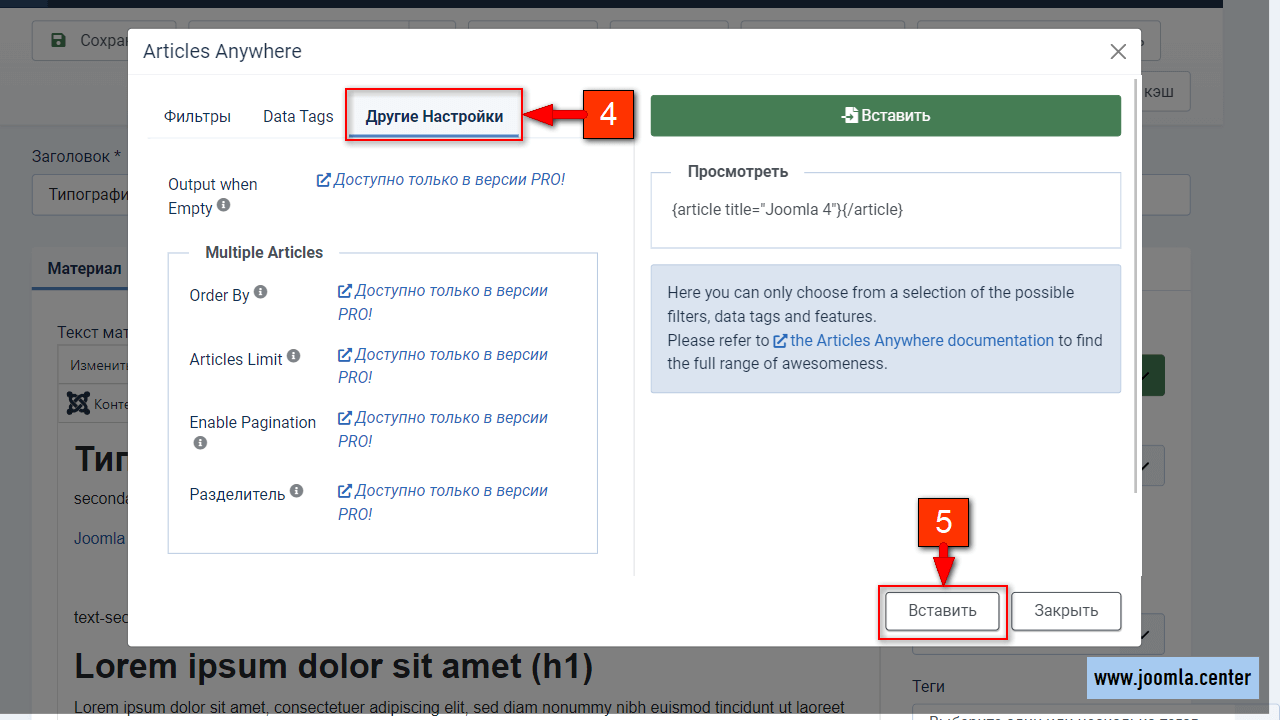This screenshot has width=1280, height=720.
Task: Open the Articles Anywhere documentation link
Action: [921, 340]
